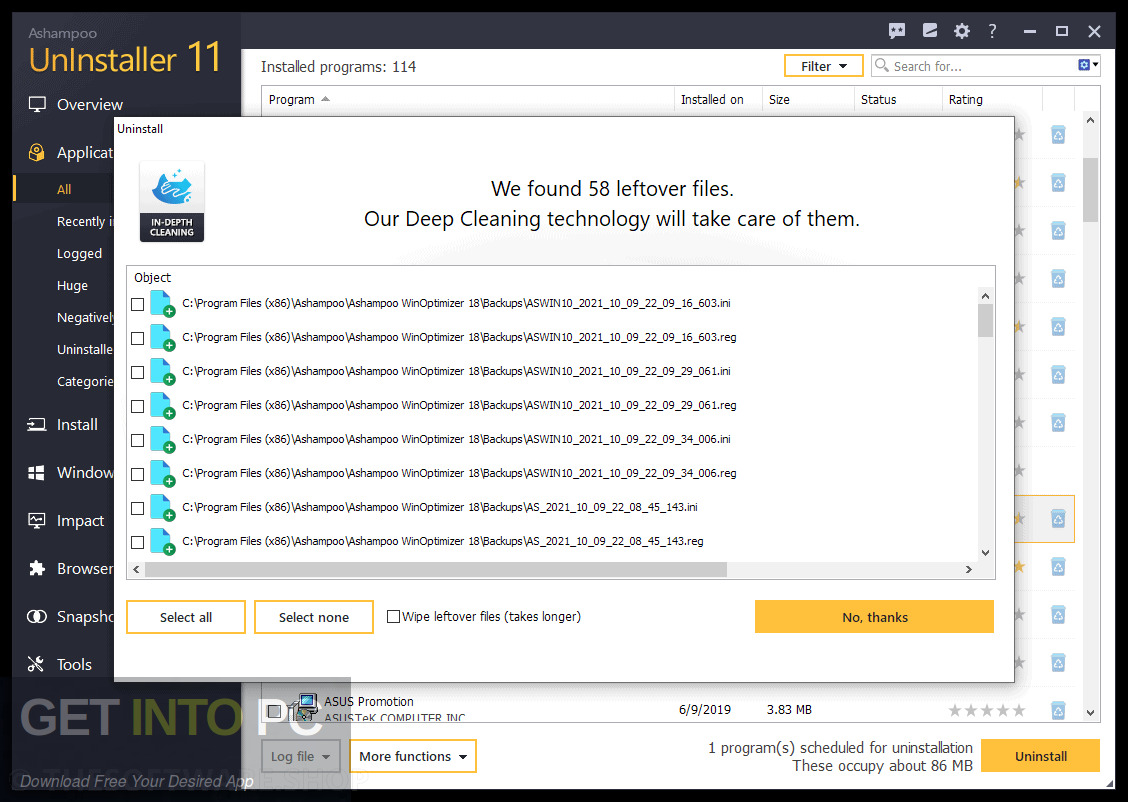Click file icon of ASWIN10_..._29_061.reg
The image size is (1128, 802).
163,406
